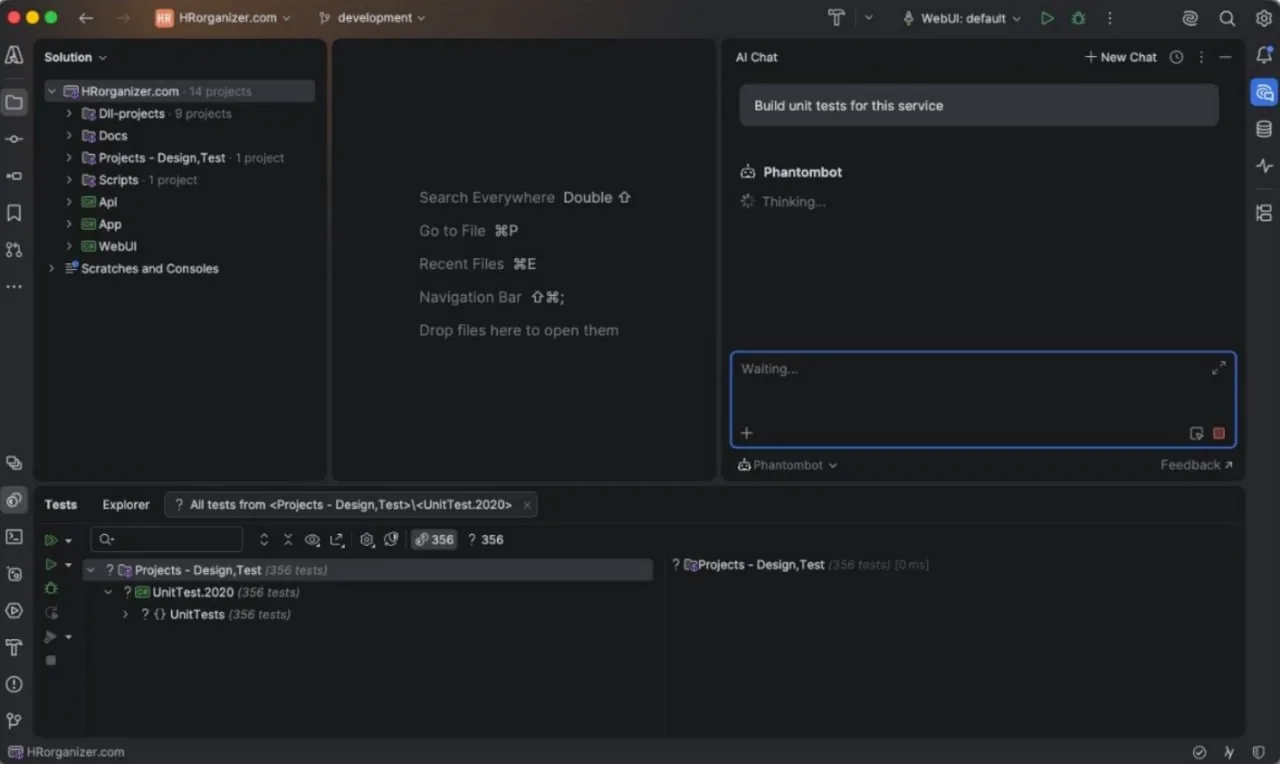Click the AI chat Waiting input box

pos(983,399)
